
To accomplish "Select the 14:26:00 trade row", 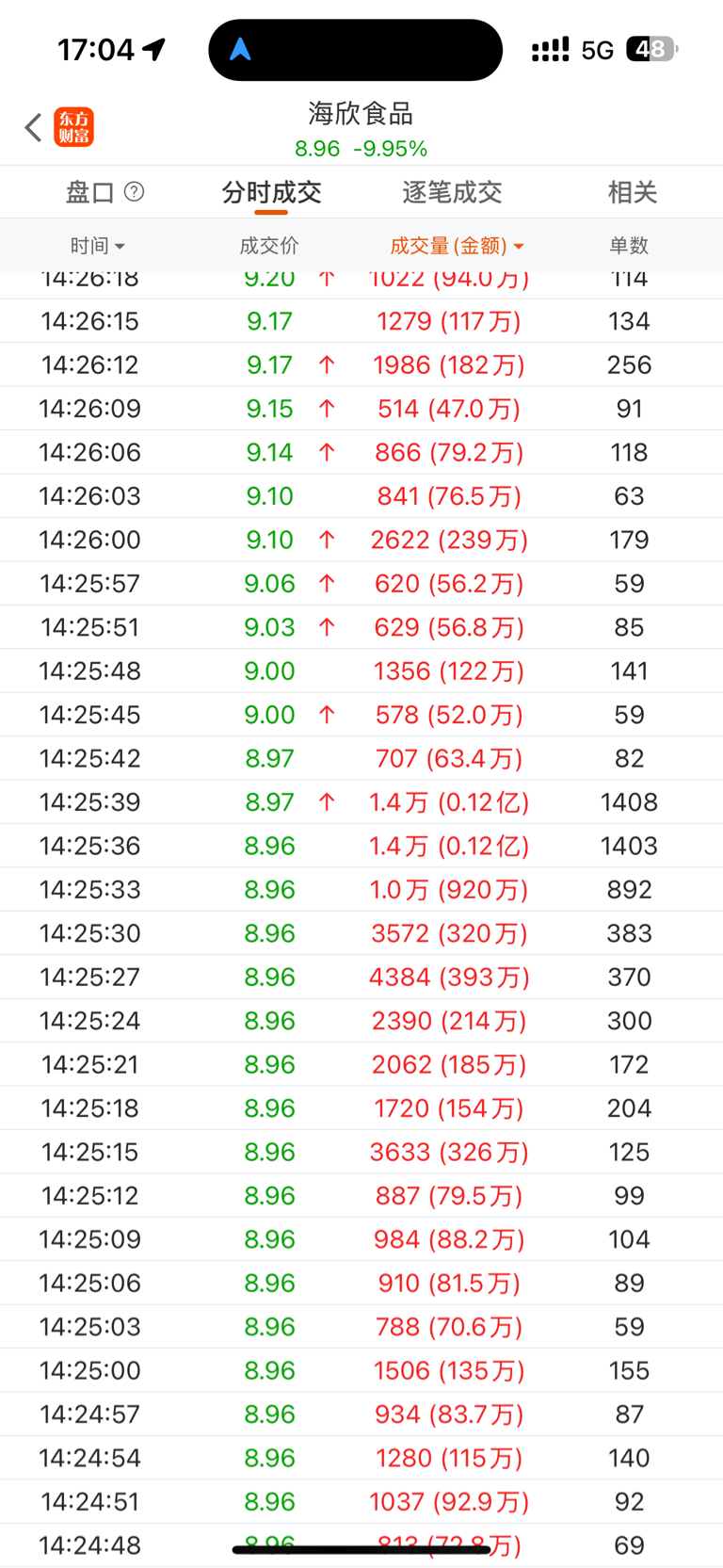I will 361,540.
